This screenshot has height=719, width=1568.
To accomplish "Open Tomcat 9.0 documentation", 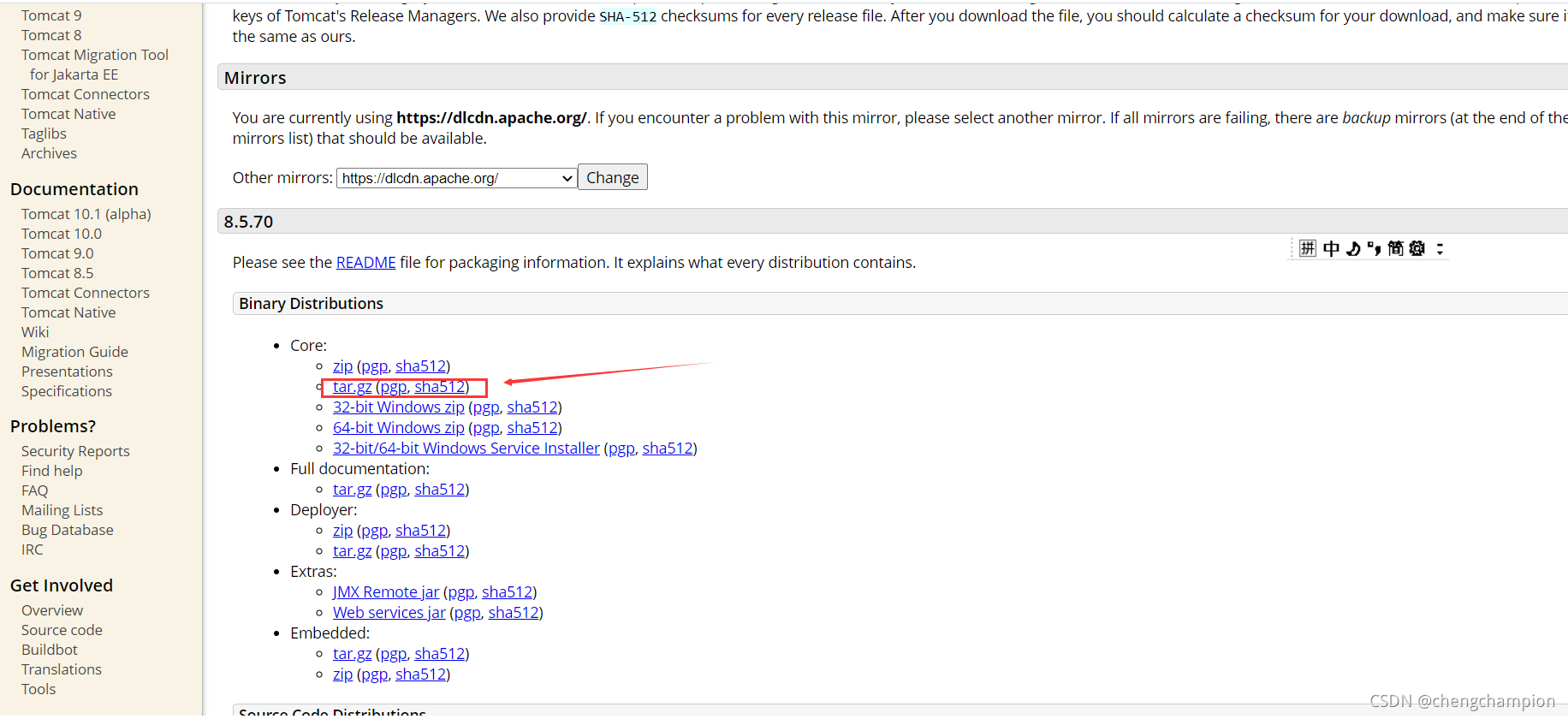I will (x=57, y=253).
